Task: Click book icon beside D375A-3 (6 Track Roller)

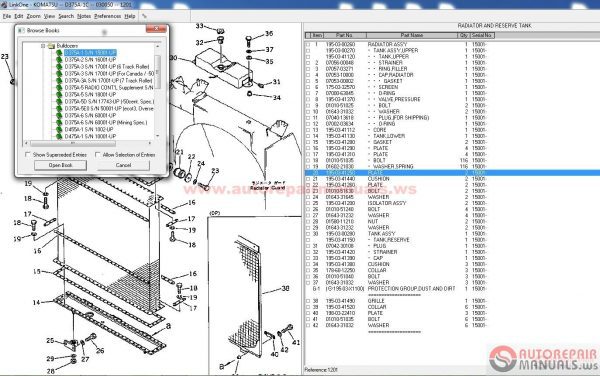Action: point(59,67)
